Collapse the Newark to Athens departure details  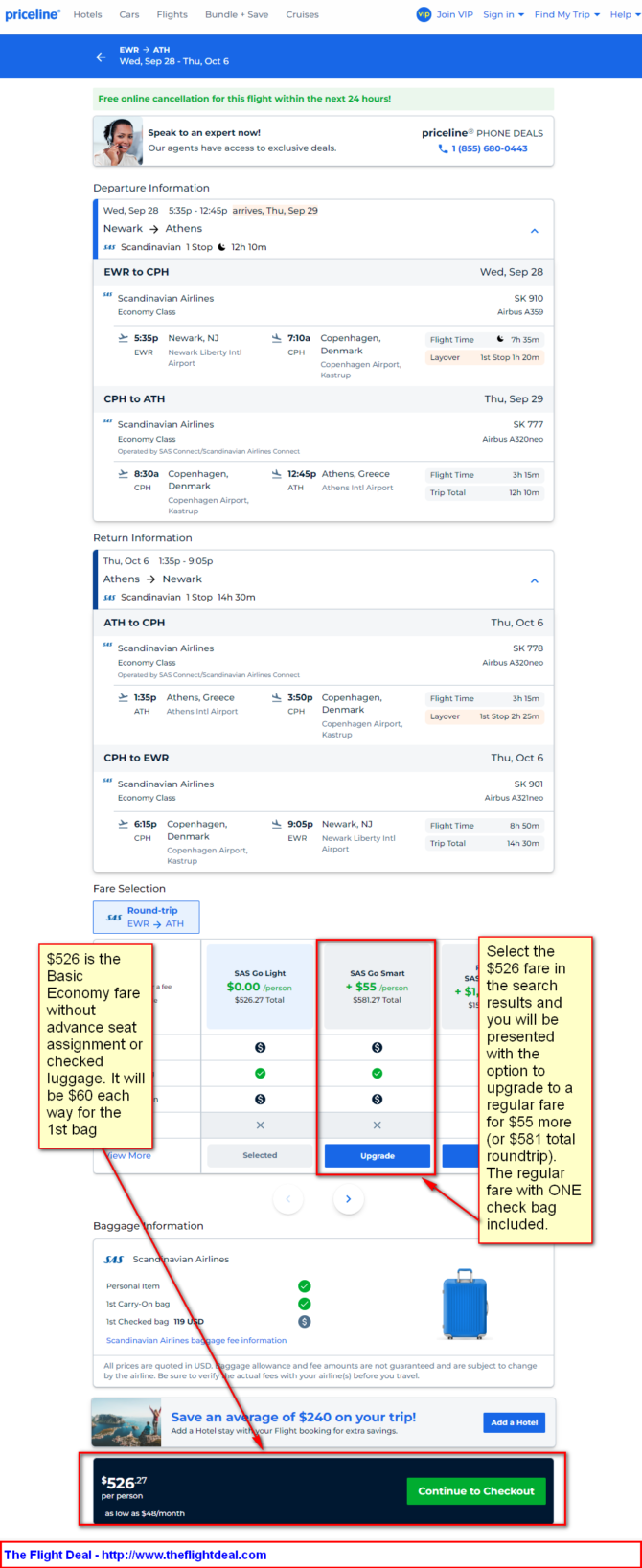[x=535, y=231]
